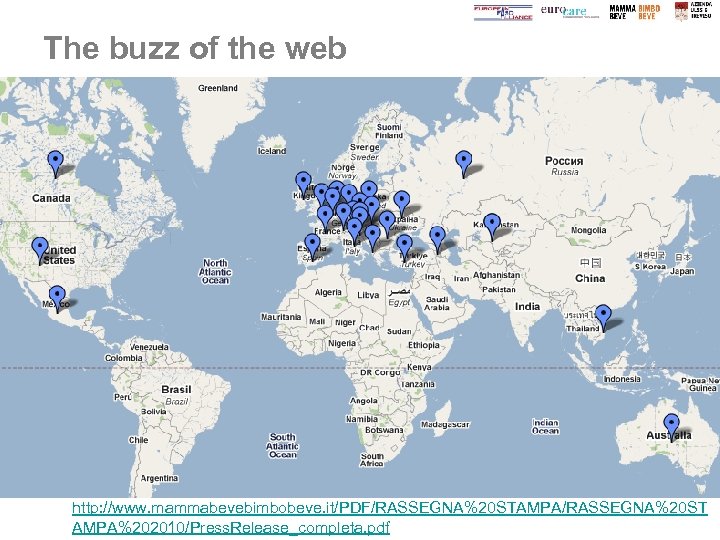Viewport: 720px width, 540px height.
Task: Click the 'Japan' map label
Action: (682, 271)
